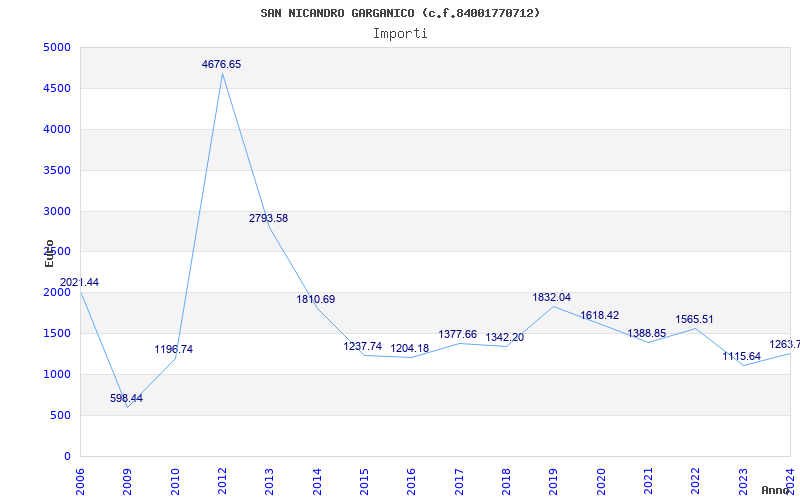
Task: Click the Anno x-axis title
Action: point(776,490)
